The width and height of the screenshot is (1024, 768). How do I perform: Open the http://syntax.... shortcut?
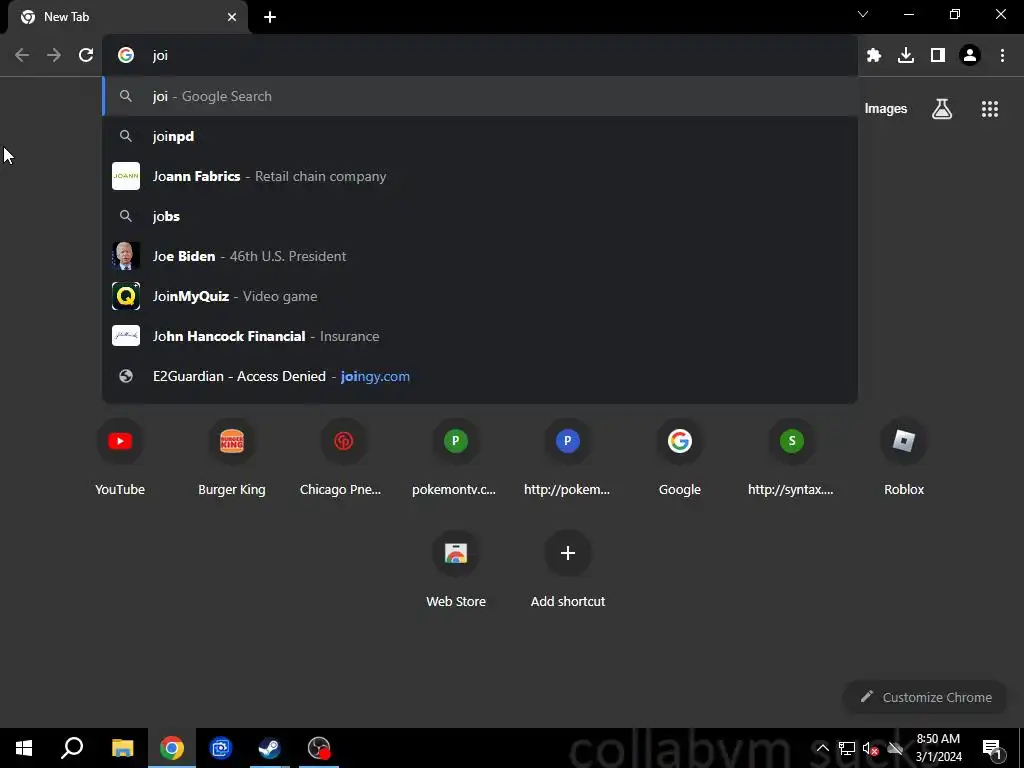792,458
